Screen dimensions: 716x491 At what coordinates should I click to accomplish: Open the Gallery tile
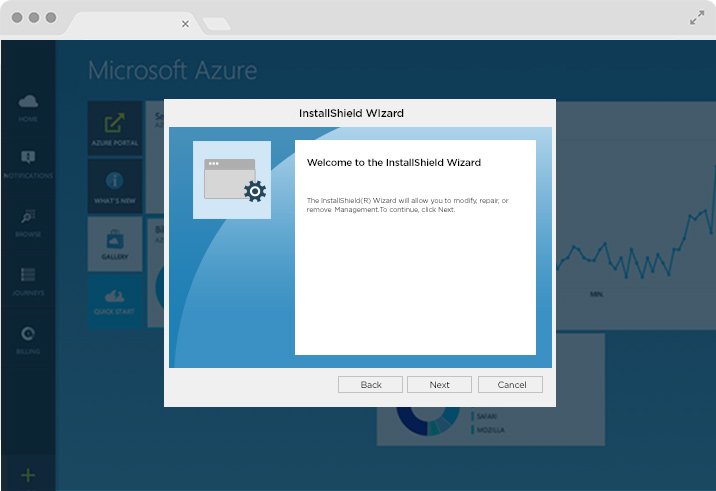click(115, 244)
